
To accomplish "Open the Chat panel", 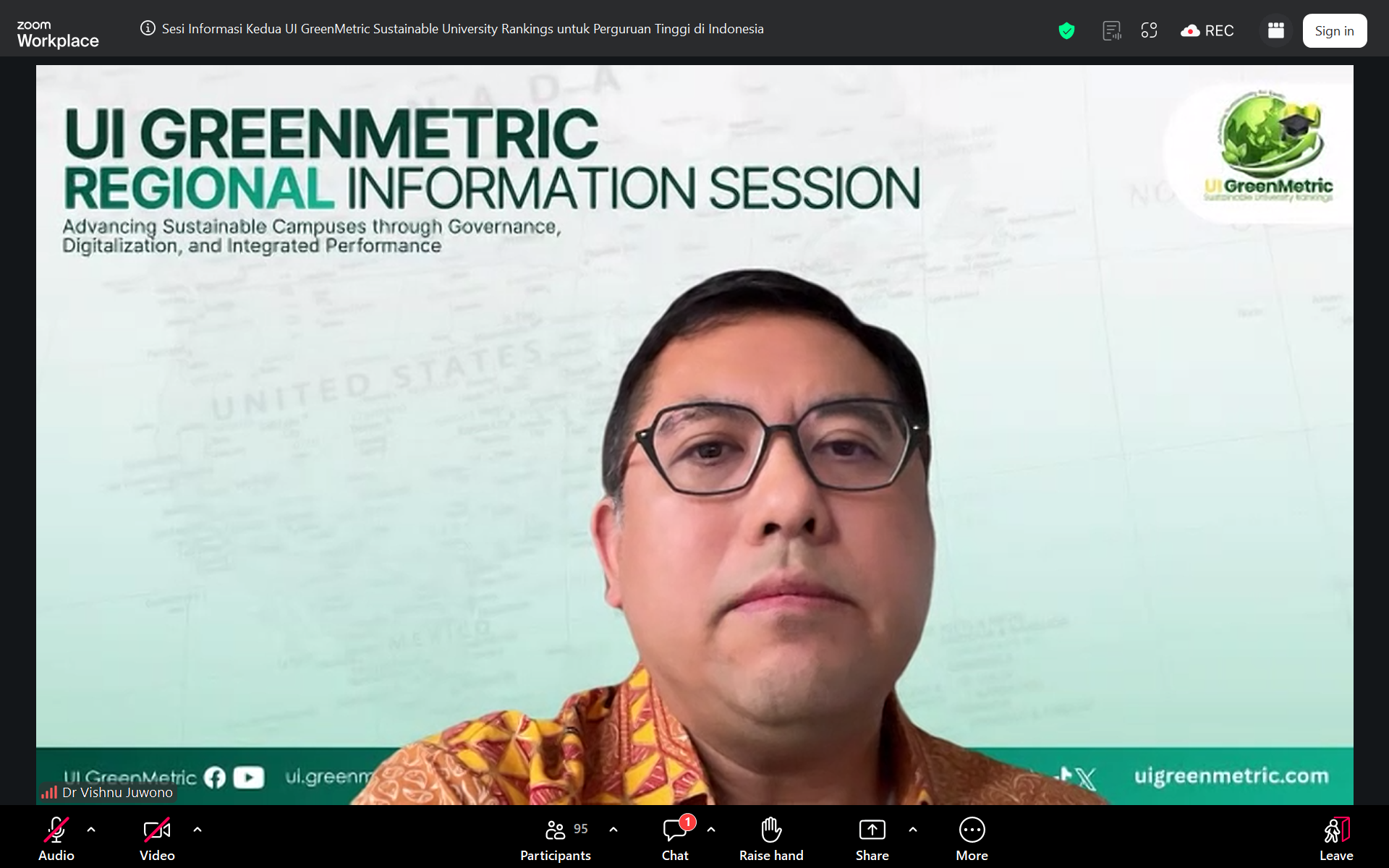I will click(676, 839).
